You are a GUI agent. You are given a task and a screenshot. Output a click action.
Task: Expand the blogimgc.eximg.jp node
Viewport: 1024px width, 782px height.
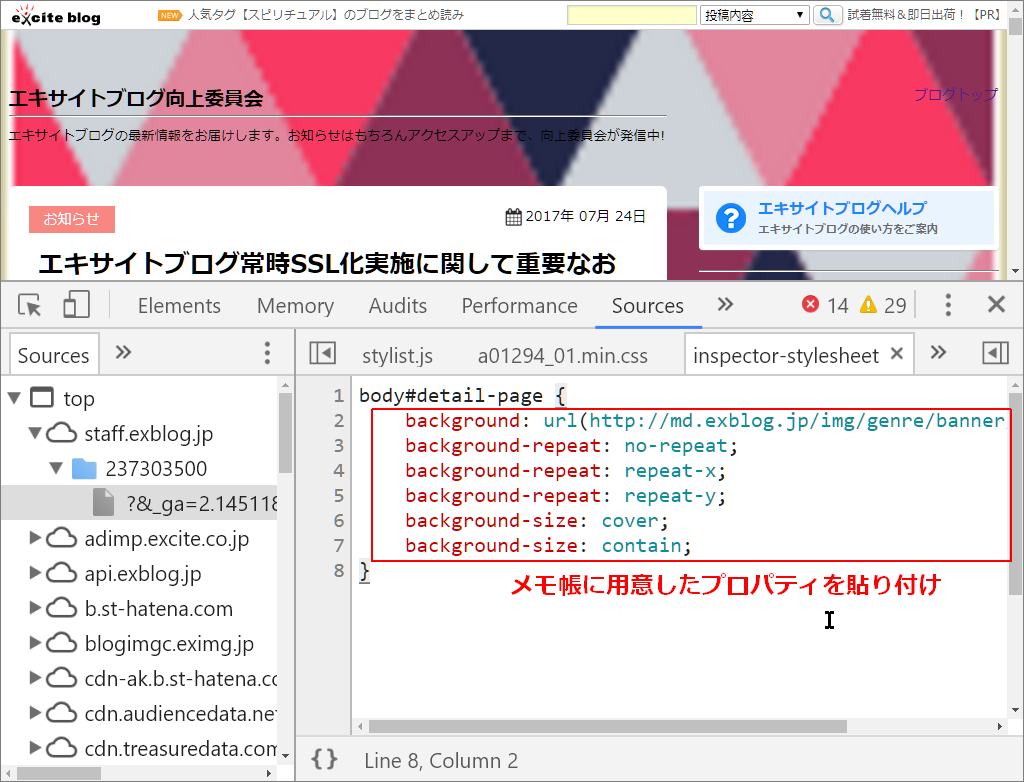(x=35, y=643)
